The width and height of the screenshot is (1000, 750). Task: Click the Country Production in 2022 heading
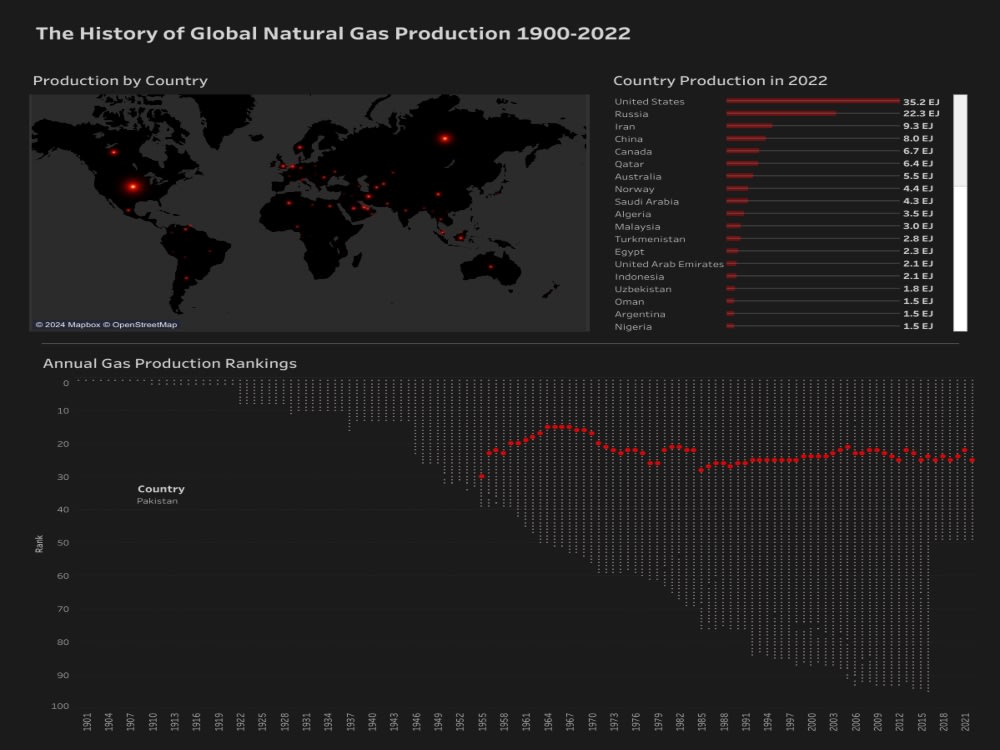coord(720,80)
